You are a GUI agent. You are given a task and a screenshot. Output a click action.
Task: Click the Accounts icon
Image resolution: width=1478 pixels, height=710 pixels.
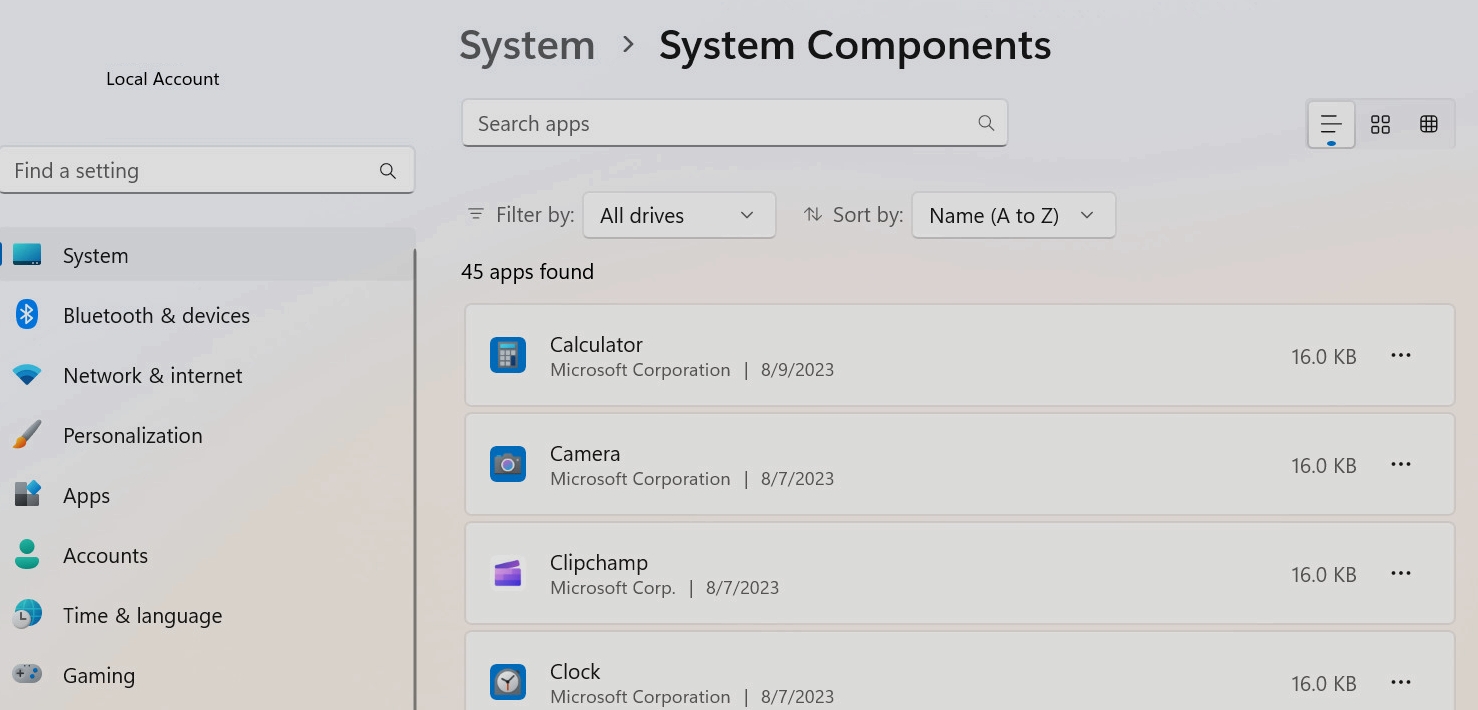(x=27, y=555)
